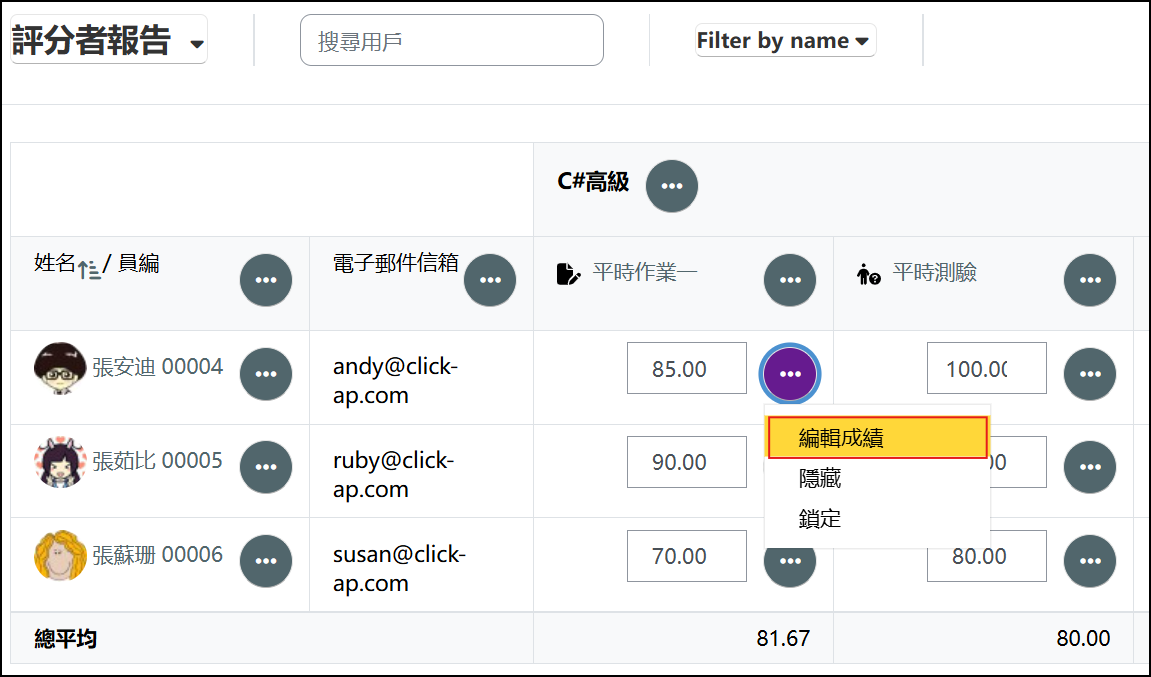The width and height of the screenshot is (1151, 677).
Task: Open 張蘇珊's 平時測驗 grade actions menu
Action: (1090, 561)
